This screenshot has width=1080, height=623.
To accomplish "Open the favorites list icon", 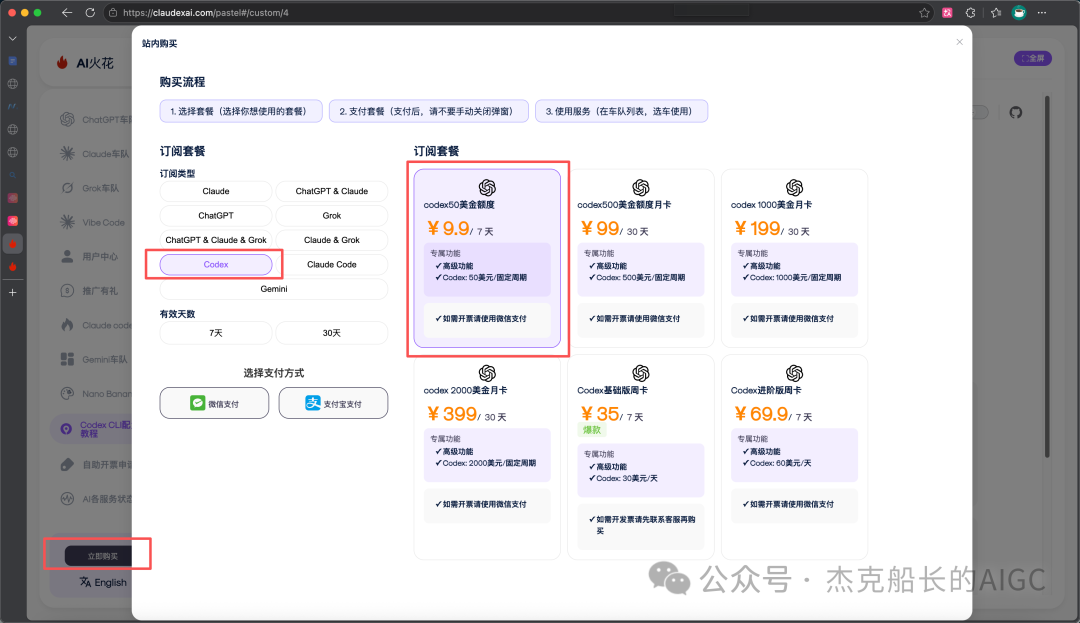I will [x=995, y=12].
